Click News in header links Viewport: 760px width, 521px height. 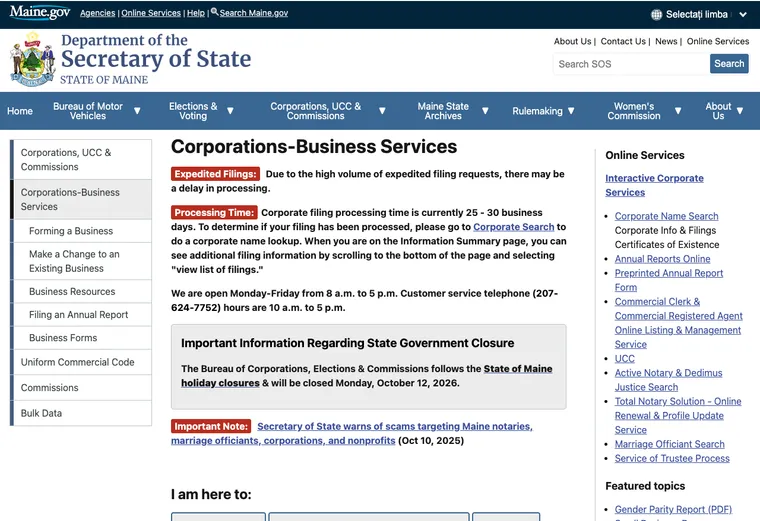point(666,41)
